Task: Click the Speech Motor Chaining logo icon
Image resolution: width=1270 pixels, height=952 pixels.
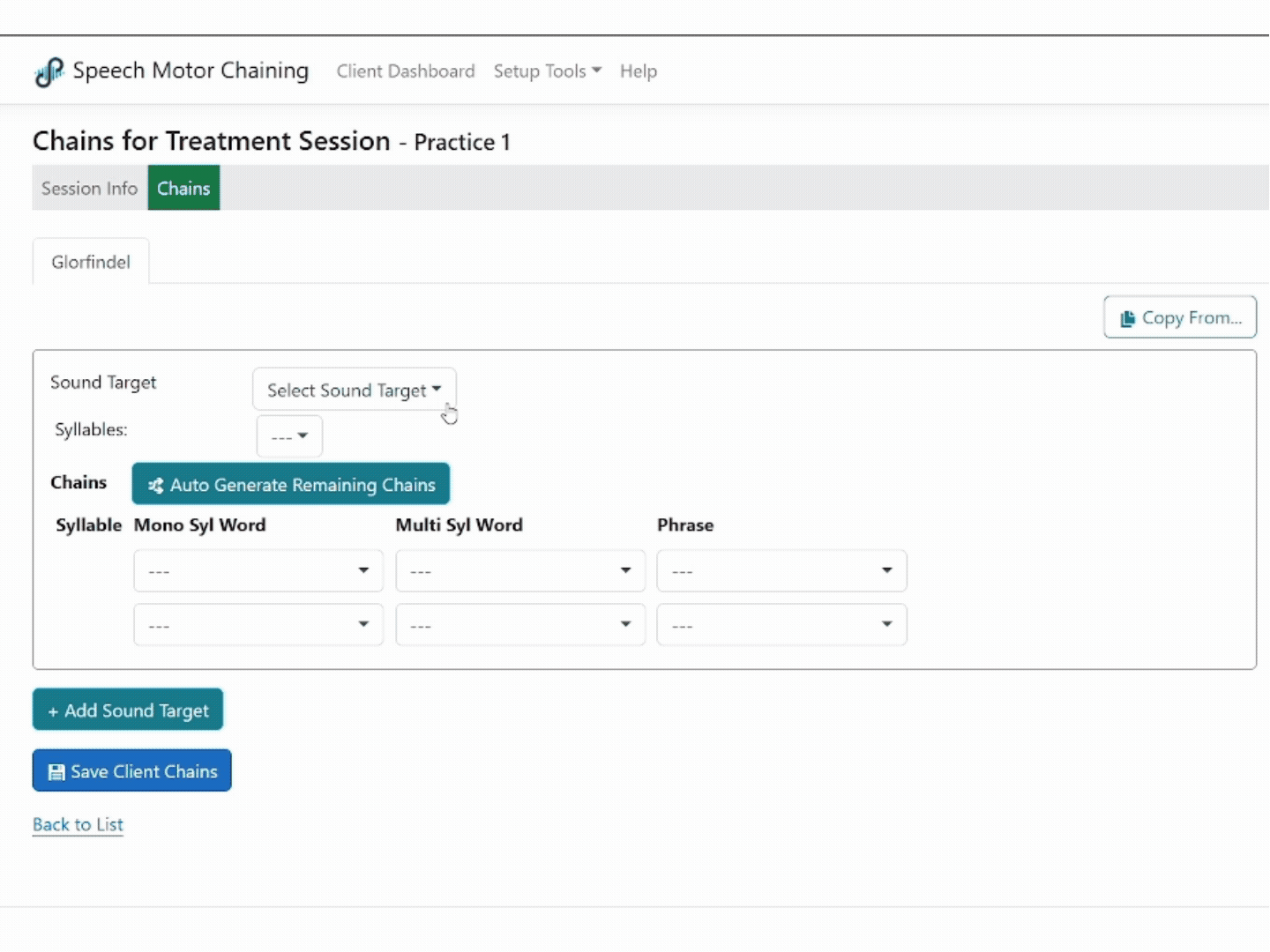Action: coord(49,71)
